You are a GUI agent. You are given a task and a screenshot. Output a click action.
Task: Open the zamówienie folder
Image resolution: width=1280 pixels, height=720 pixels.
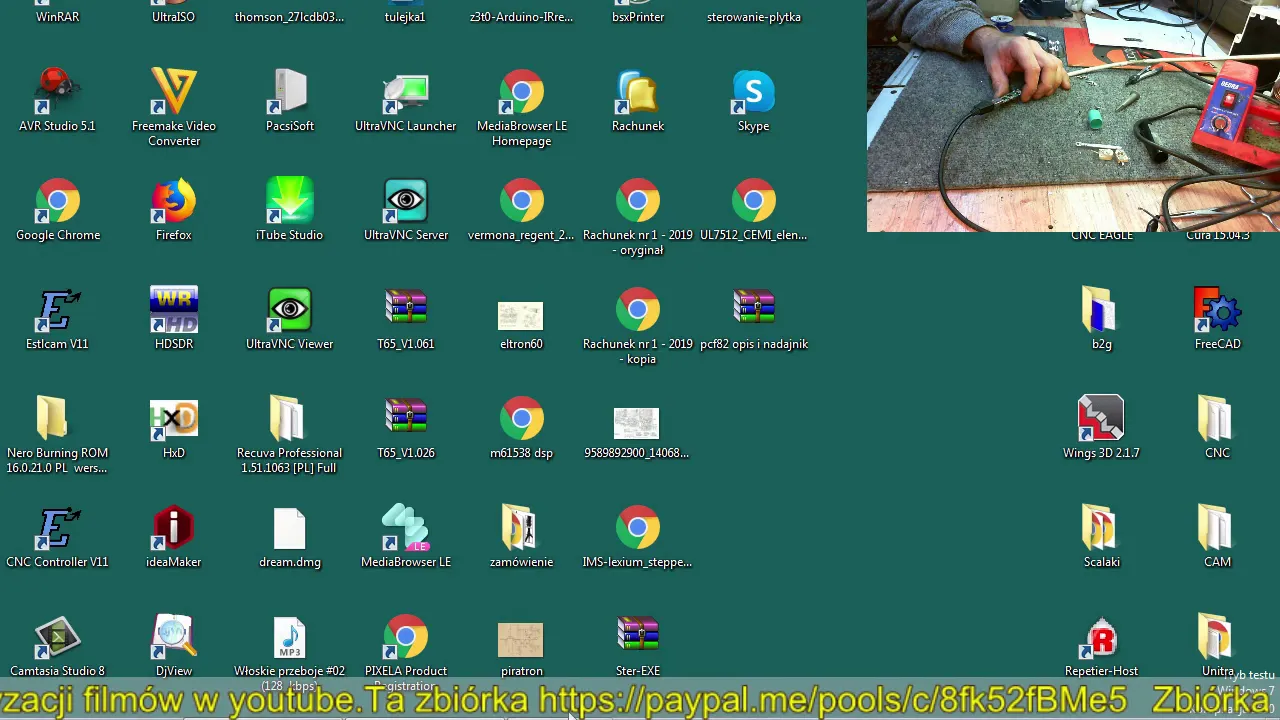522,536
